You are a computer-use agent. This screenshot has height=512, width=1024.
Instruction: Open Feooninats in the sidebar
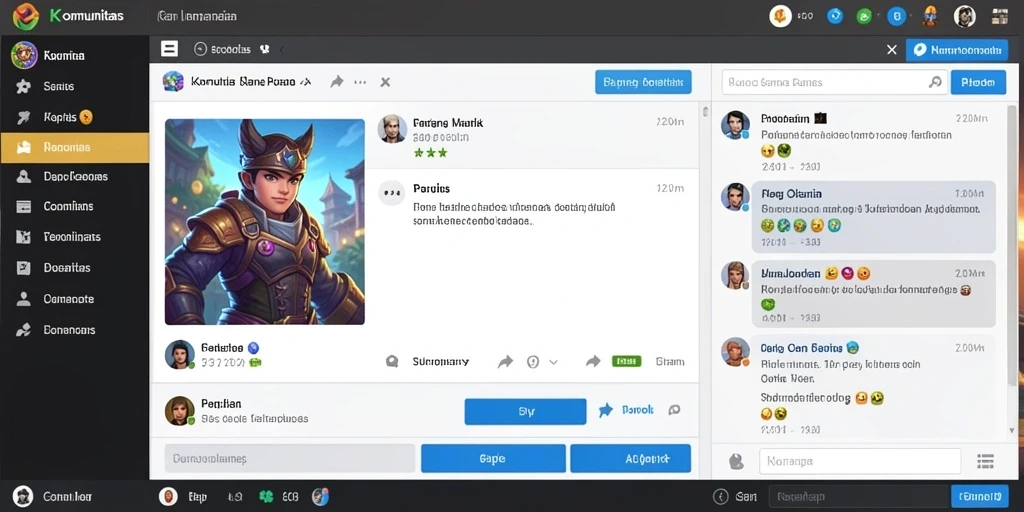tap(74, 236)
